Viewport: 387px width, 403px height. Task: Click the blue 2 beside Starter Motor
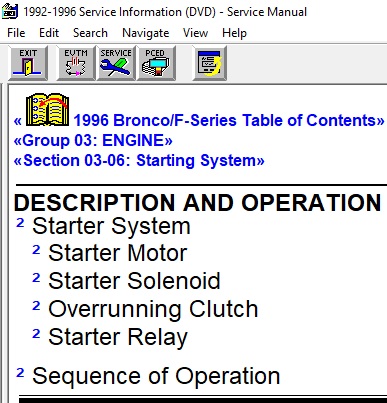[36, 249]
